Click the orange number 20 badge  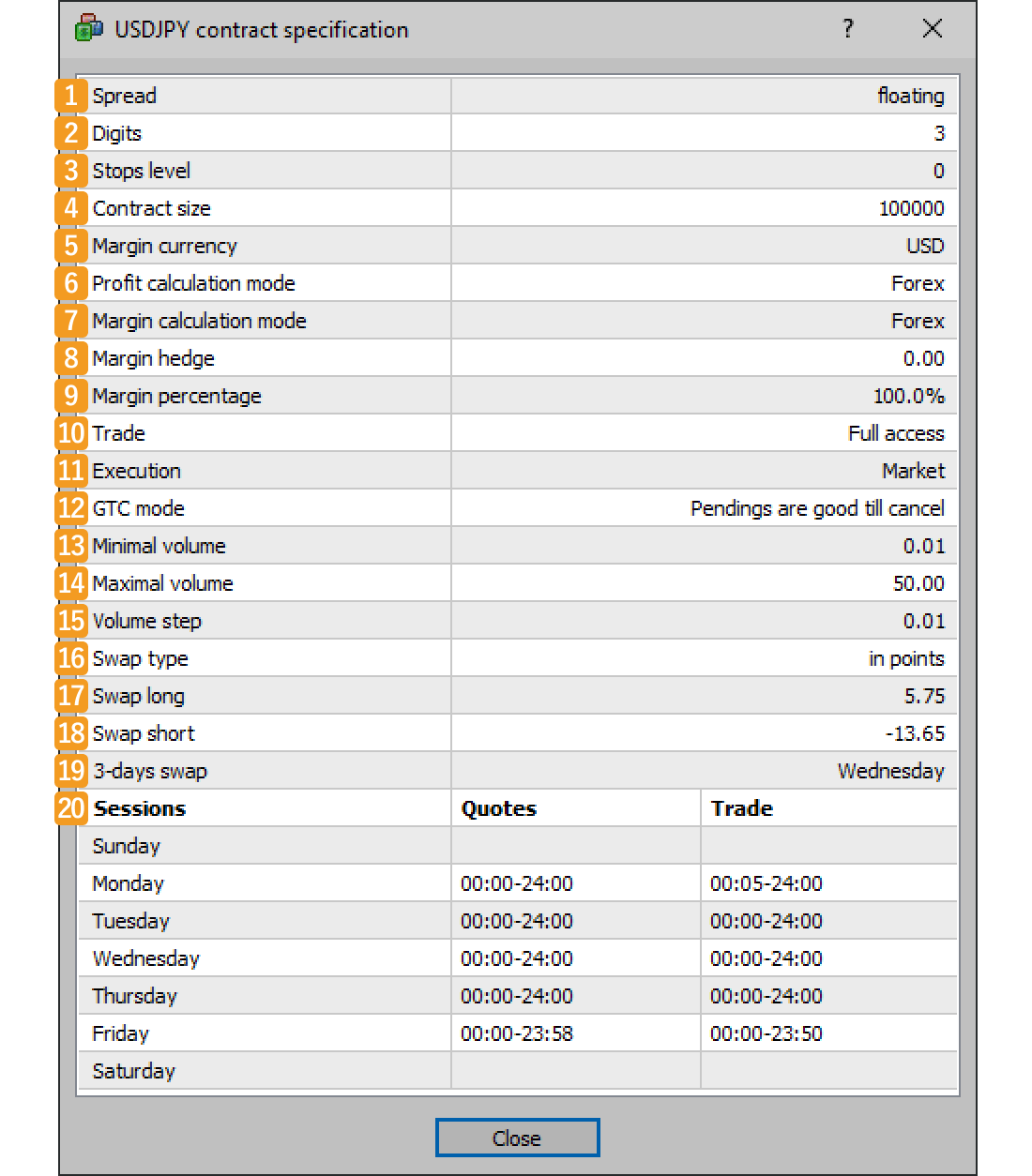point(70,808)
